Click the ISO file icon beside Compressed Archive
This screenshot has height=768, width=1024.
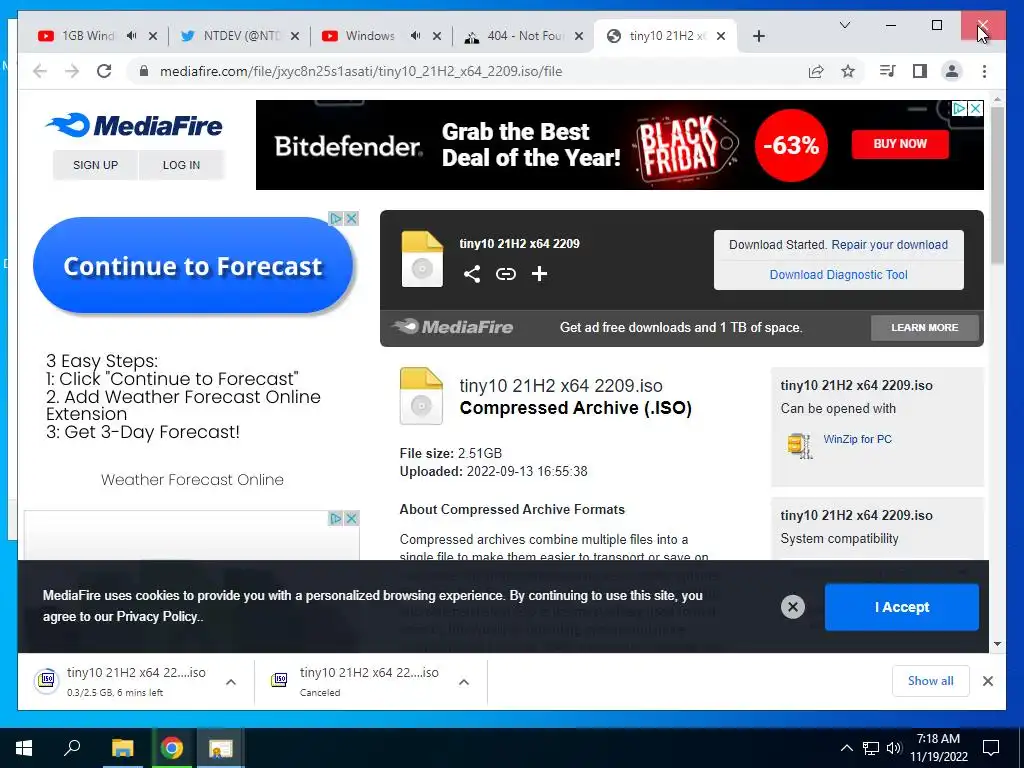pyautogui.click(x=421, y=396)
